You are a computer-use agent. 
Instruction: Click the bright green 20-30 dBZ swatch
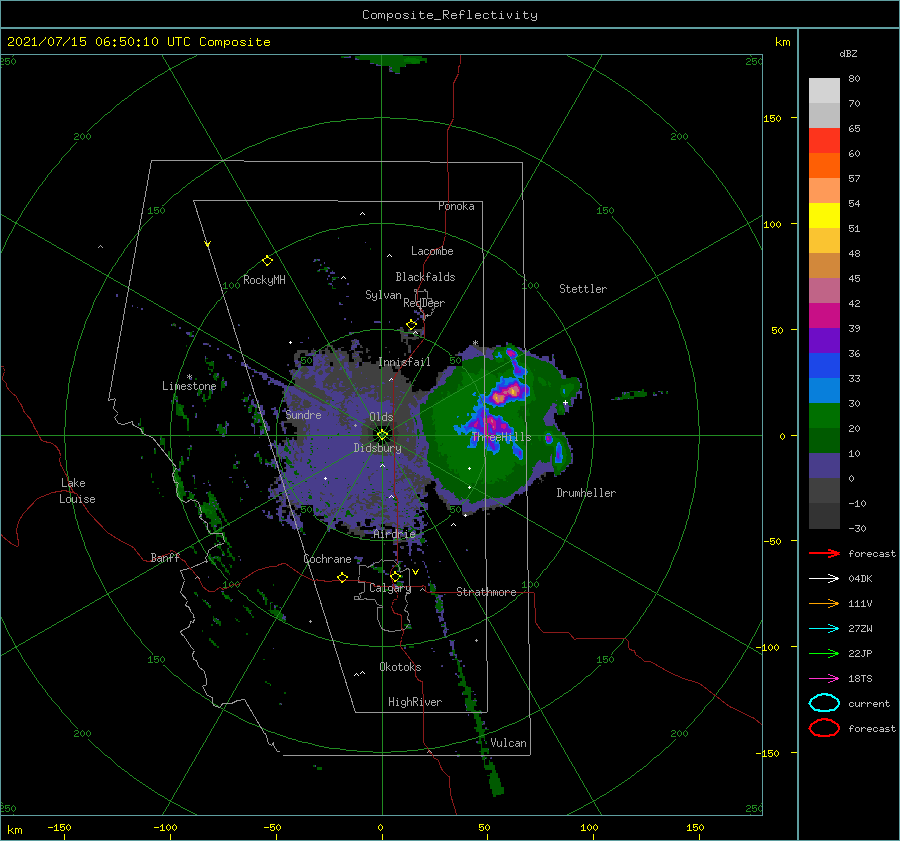(x=824, y=415)
